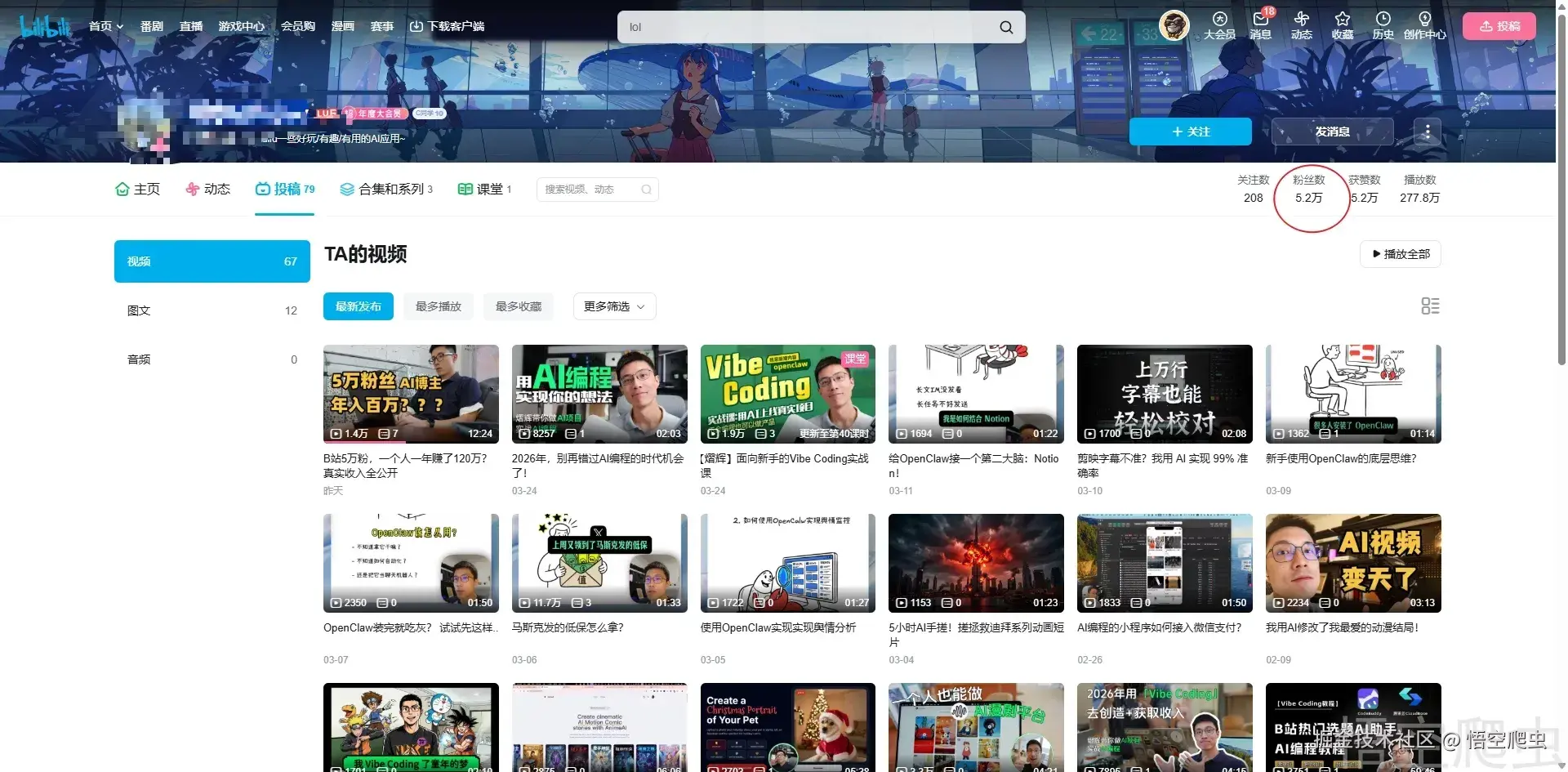Screen dimensions: 1568x772
Task: Select the 投稿 profile tab
Action: (285, 189)
